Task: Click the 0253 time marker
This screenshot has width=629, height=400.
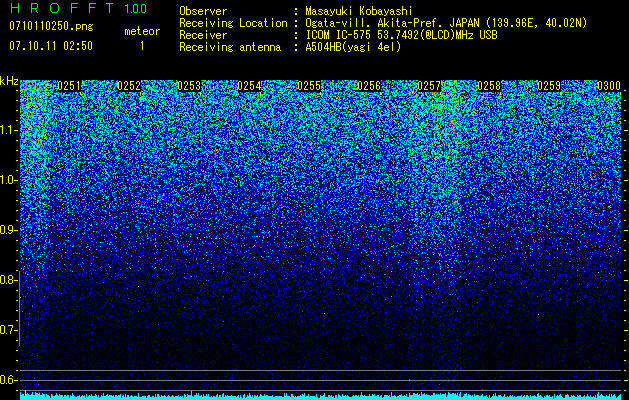Action: pyautogui.click(x=189, y=86)
